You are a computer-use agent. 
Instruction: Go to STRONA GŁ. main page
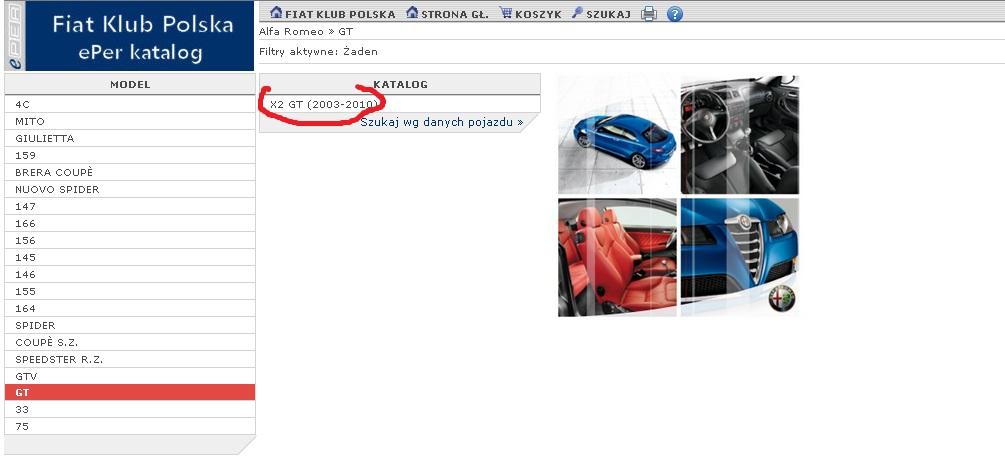pos(455,14)
